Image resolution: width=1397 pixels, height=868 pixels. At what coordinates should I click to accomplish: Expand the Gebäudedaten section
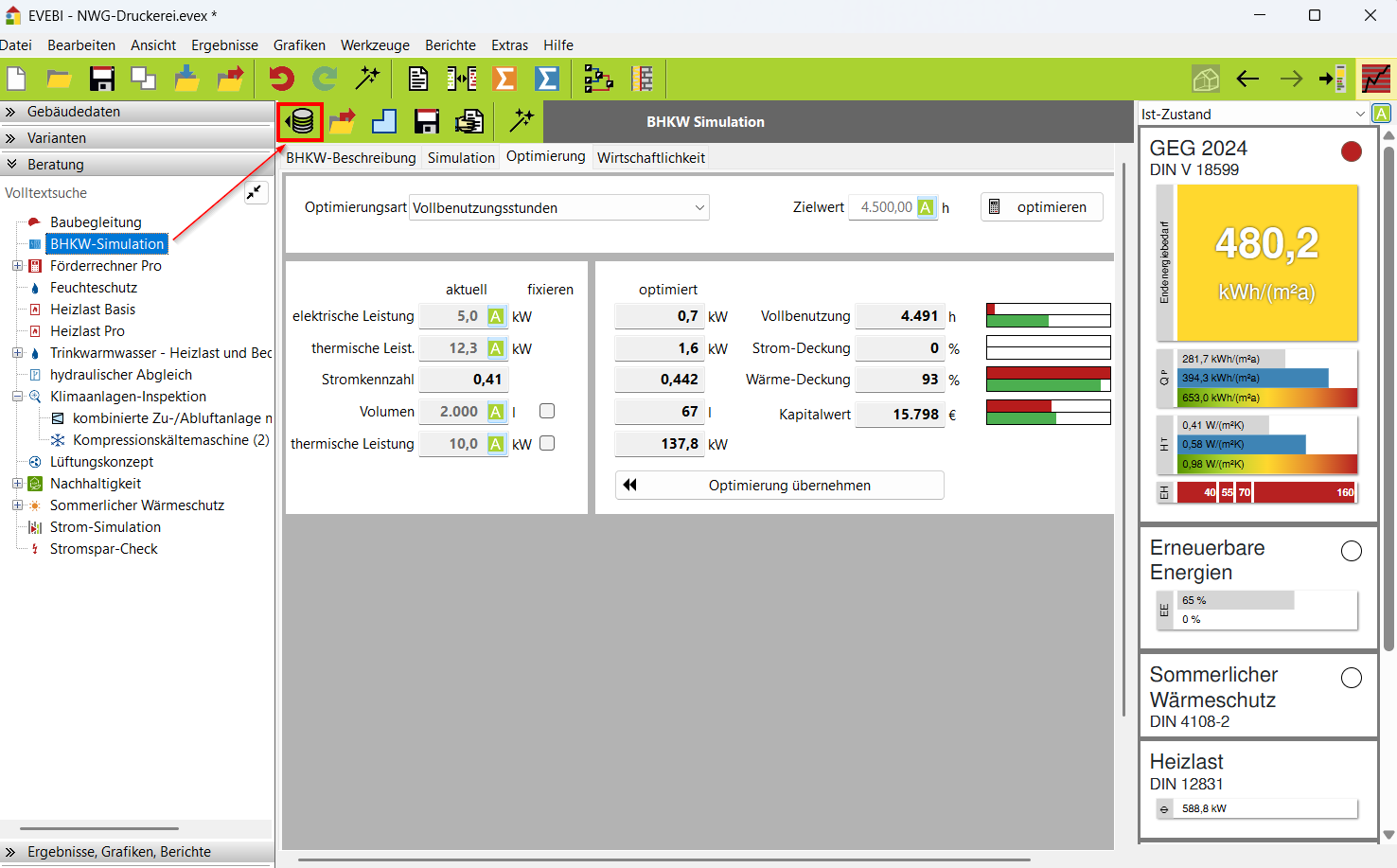(74, 112)
